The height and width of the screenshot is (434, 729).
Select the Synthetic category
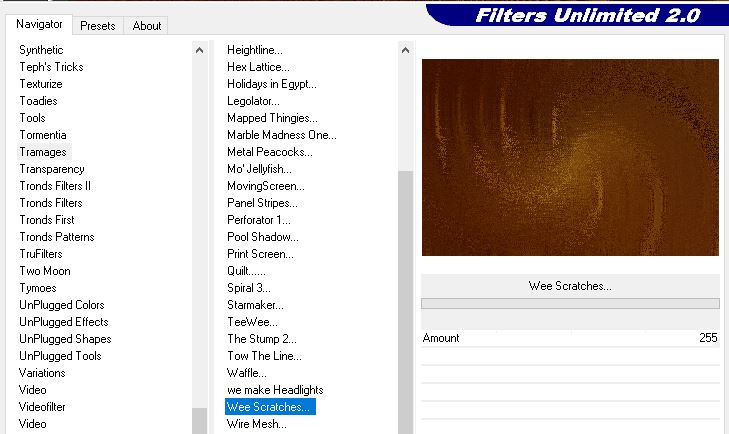[41, 50]
